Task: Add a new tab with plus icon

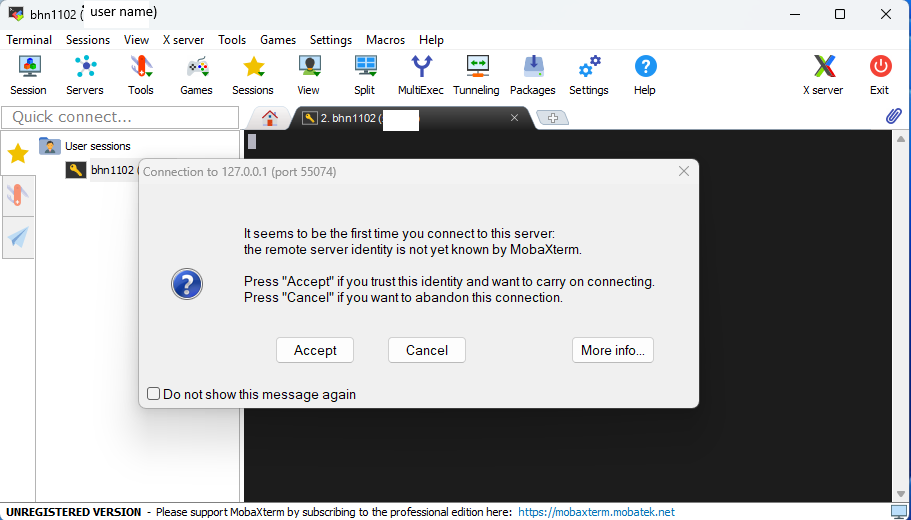Action: tap(553, 118)
